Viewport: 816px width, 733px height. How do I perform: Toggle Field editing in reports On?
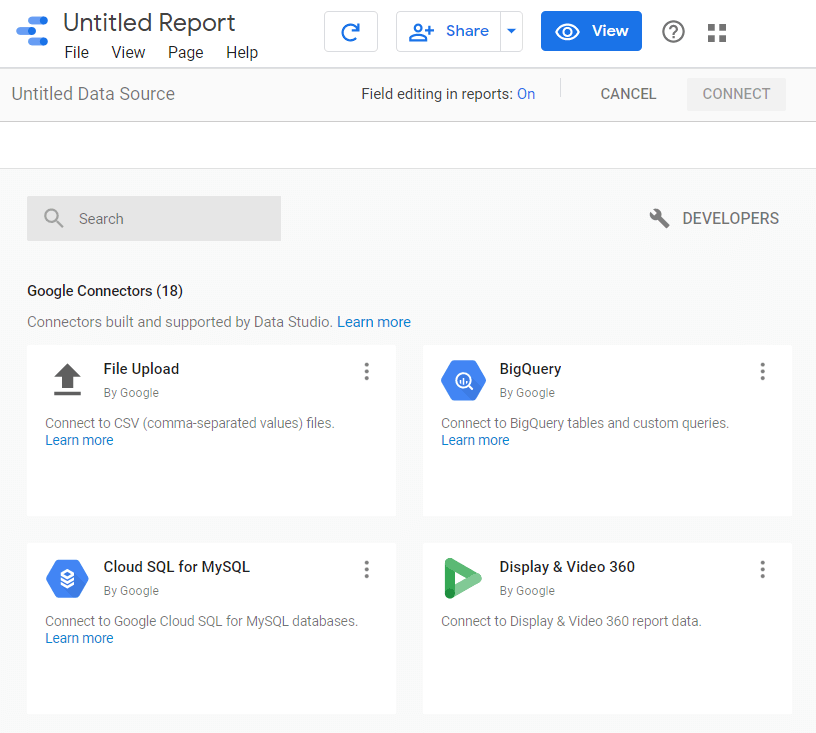tap(526, 94)
